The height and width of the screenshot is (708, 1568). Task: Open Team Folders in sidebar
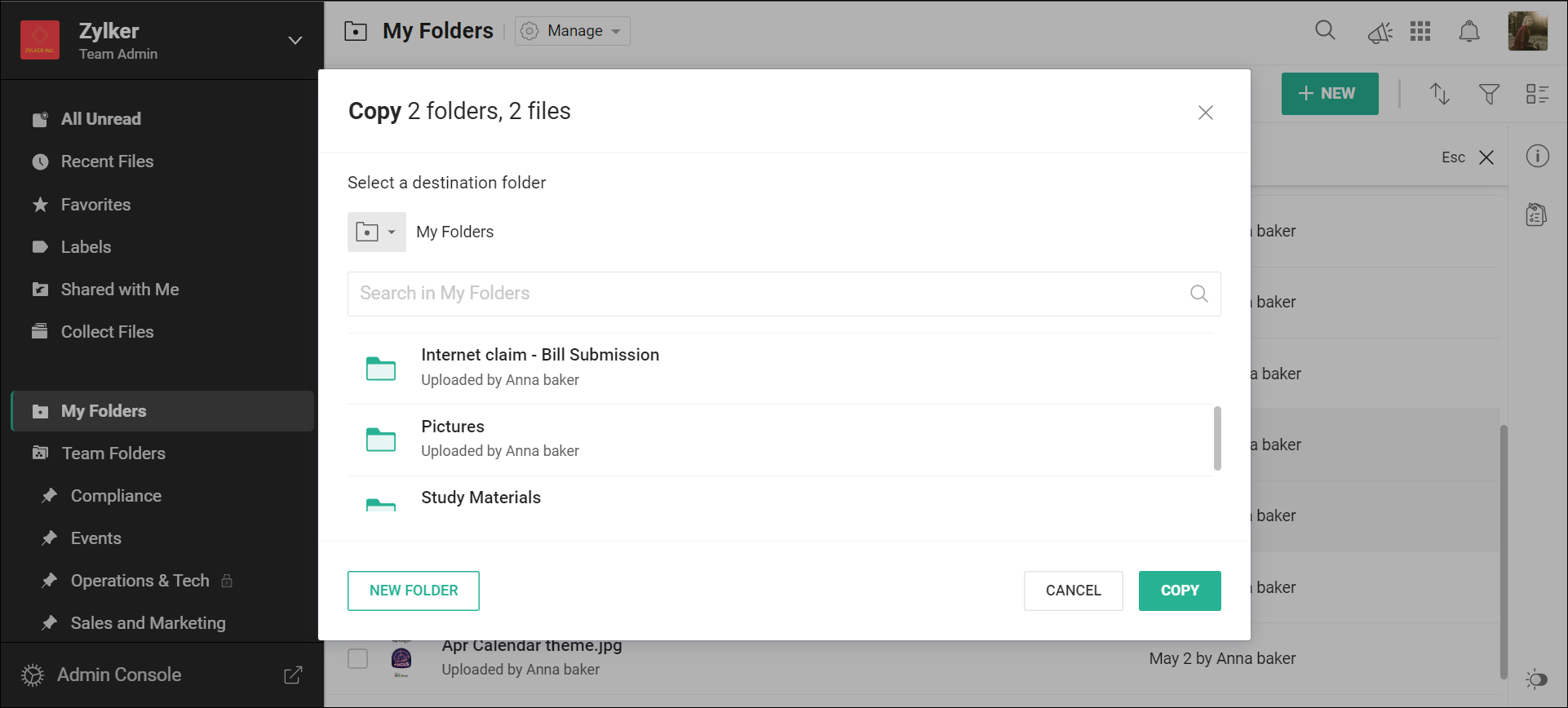tap(113, 454)
